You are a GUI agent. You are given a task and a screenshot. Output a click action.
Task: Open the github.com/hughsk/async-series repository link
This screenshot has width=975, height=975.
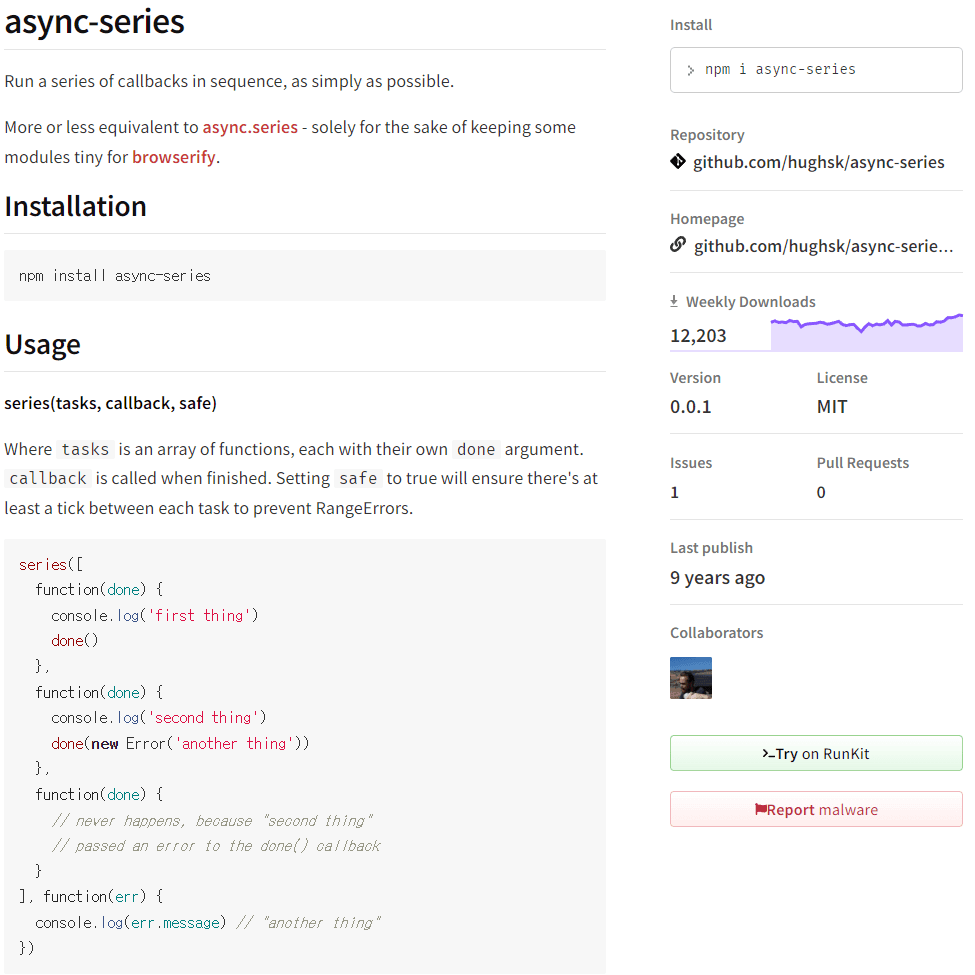coord(818,162)
